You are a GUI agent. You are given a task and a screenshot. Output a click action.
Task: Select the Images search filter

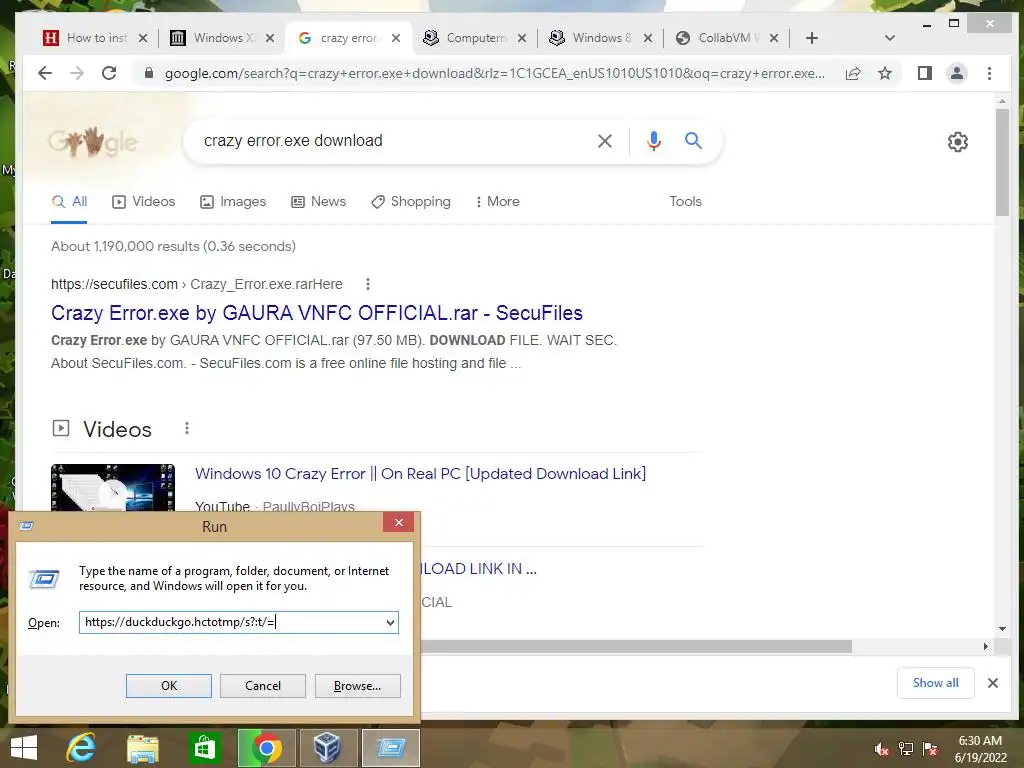[233, 202]
